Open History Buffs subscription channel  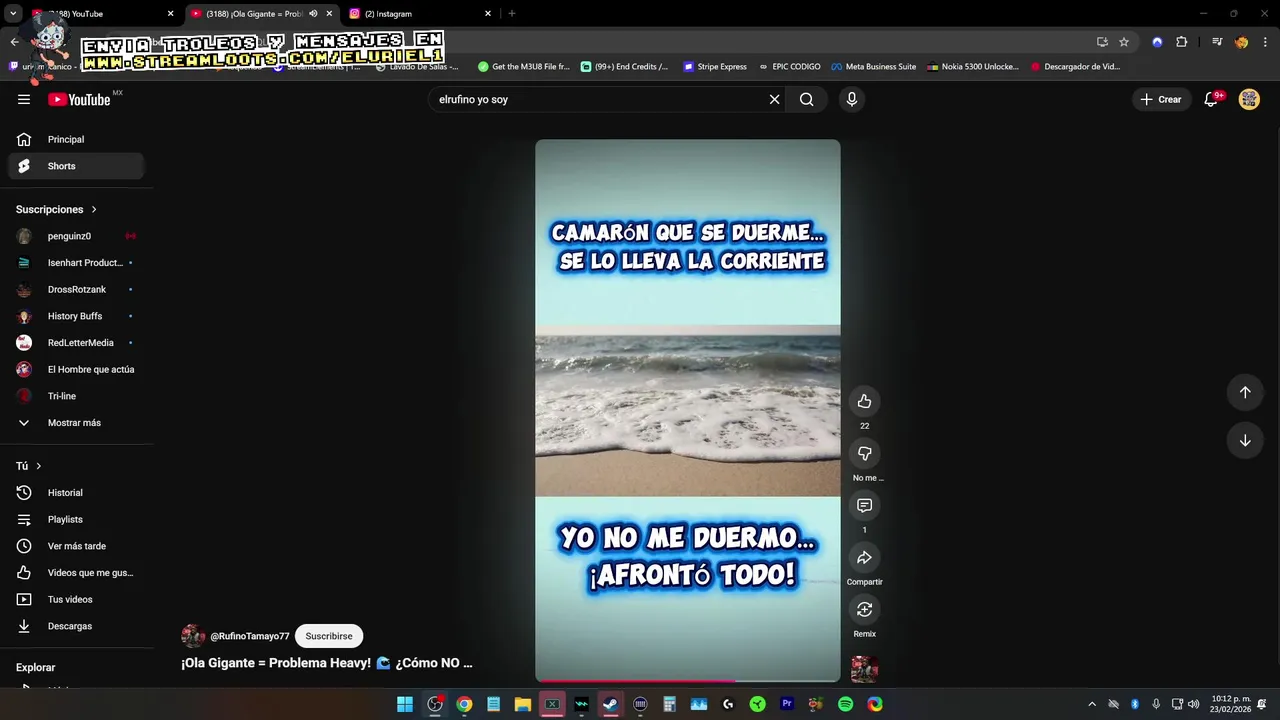(76, 316)
